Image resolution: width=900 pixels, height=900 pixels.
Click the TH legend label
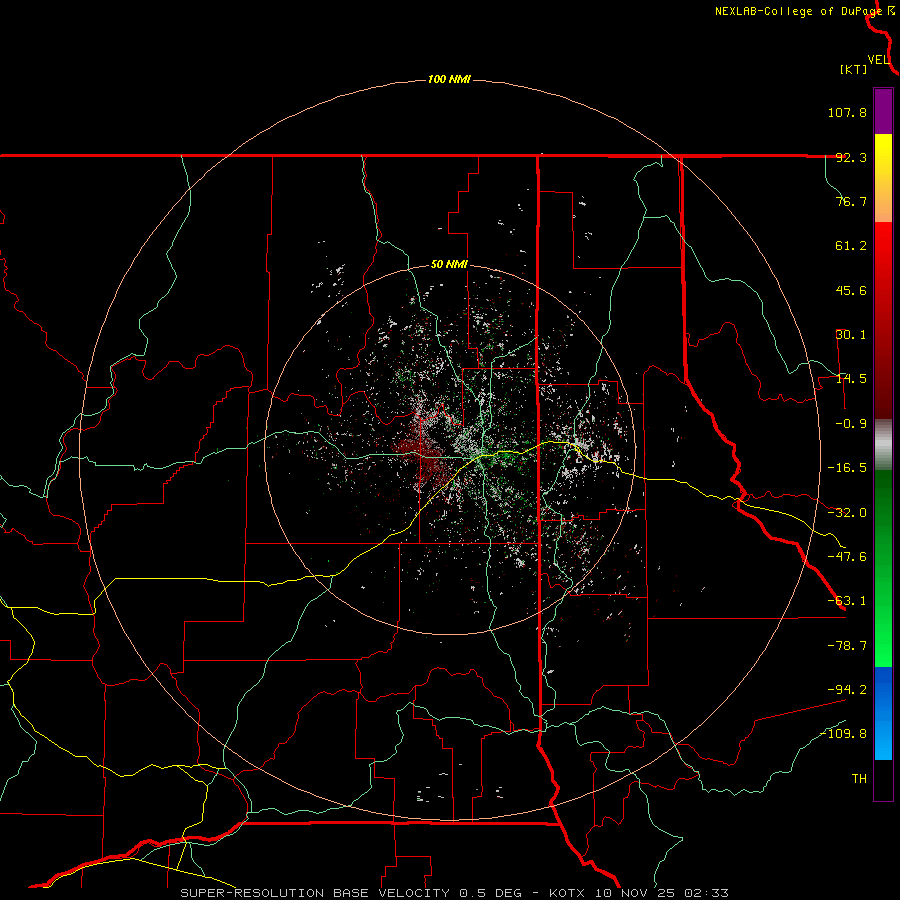(859, 778)
